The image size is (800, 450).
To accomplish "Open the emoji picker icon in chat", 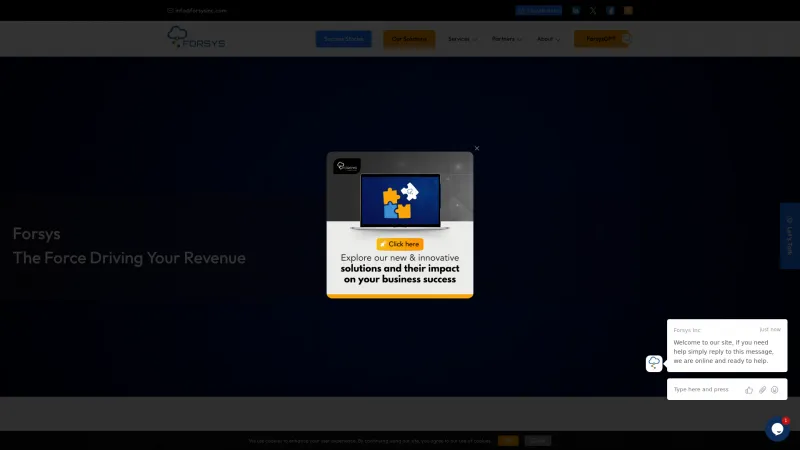I will tap(774, 390).
